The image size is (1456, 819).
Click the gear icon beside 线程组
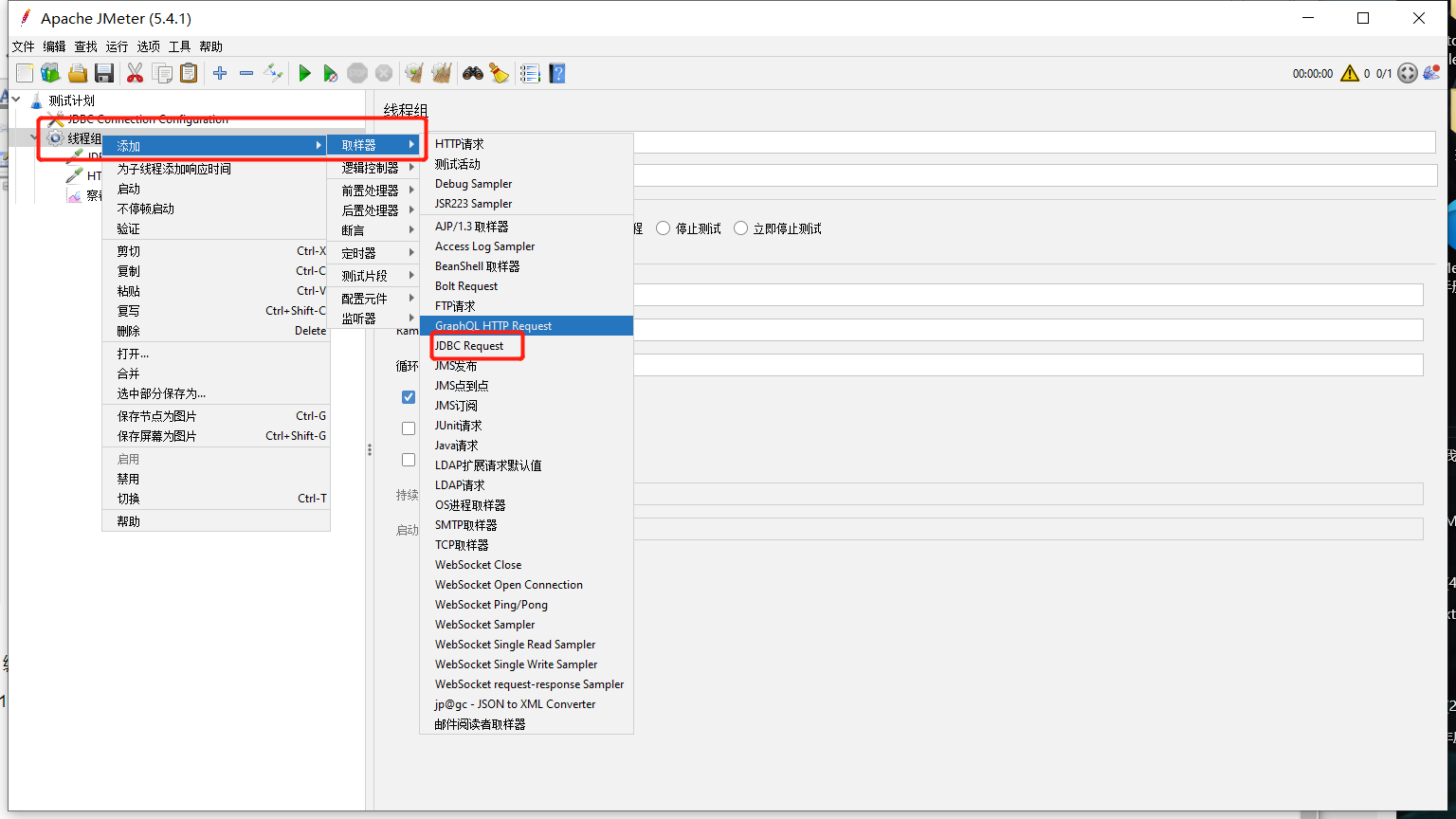coord(56,138)
